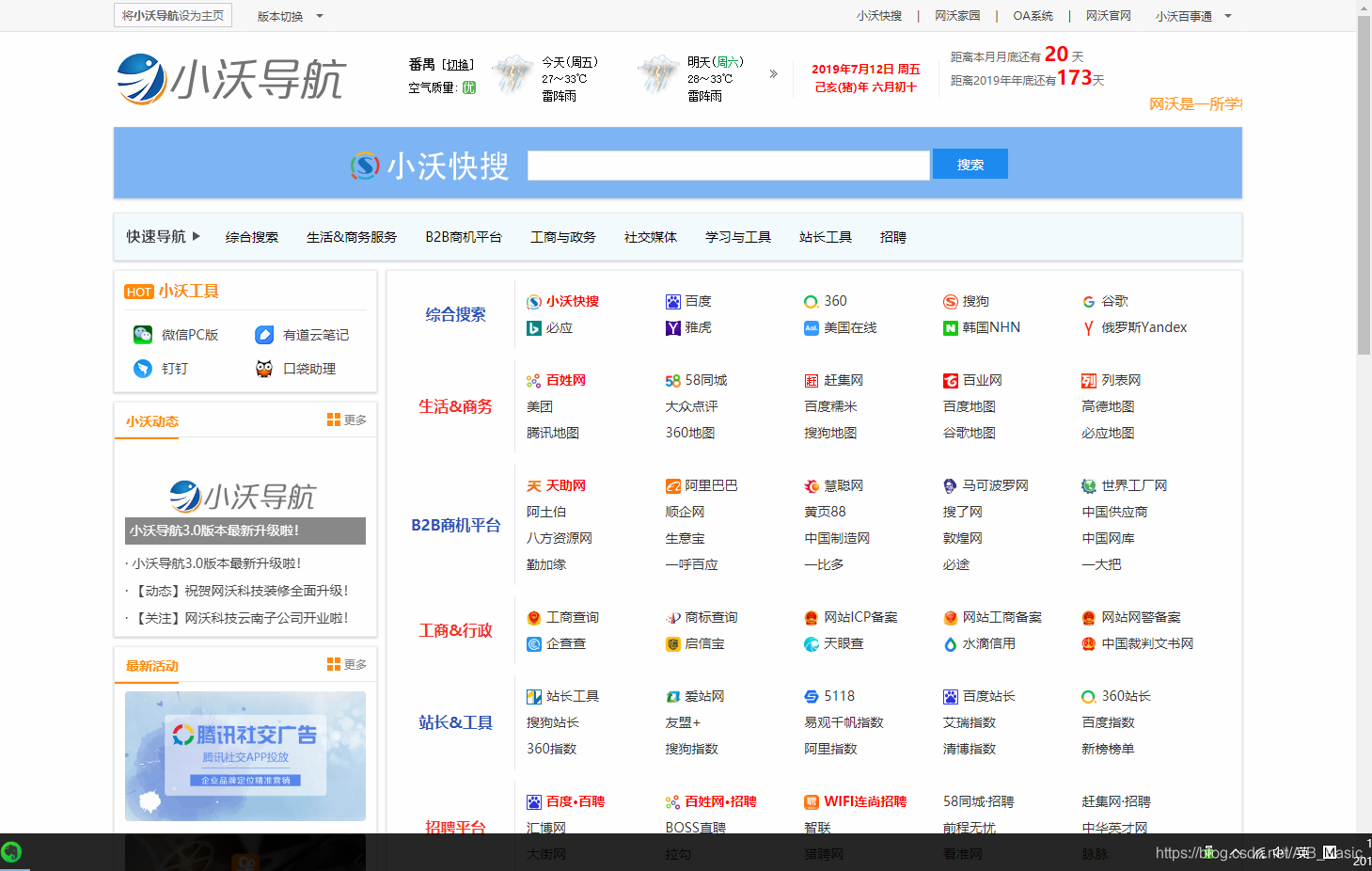
Task: Click the 搜狗 icon
Action: [x=951, y=301]
